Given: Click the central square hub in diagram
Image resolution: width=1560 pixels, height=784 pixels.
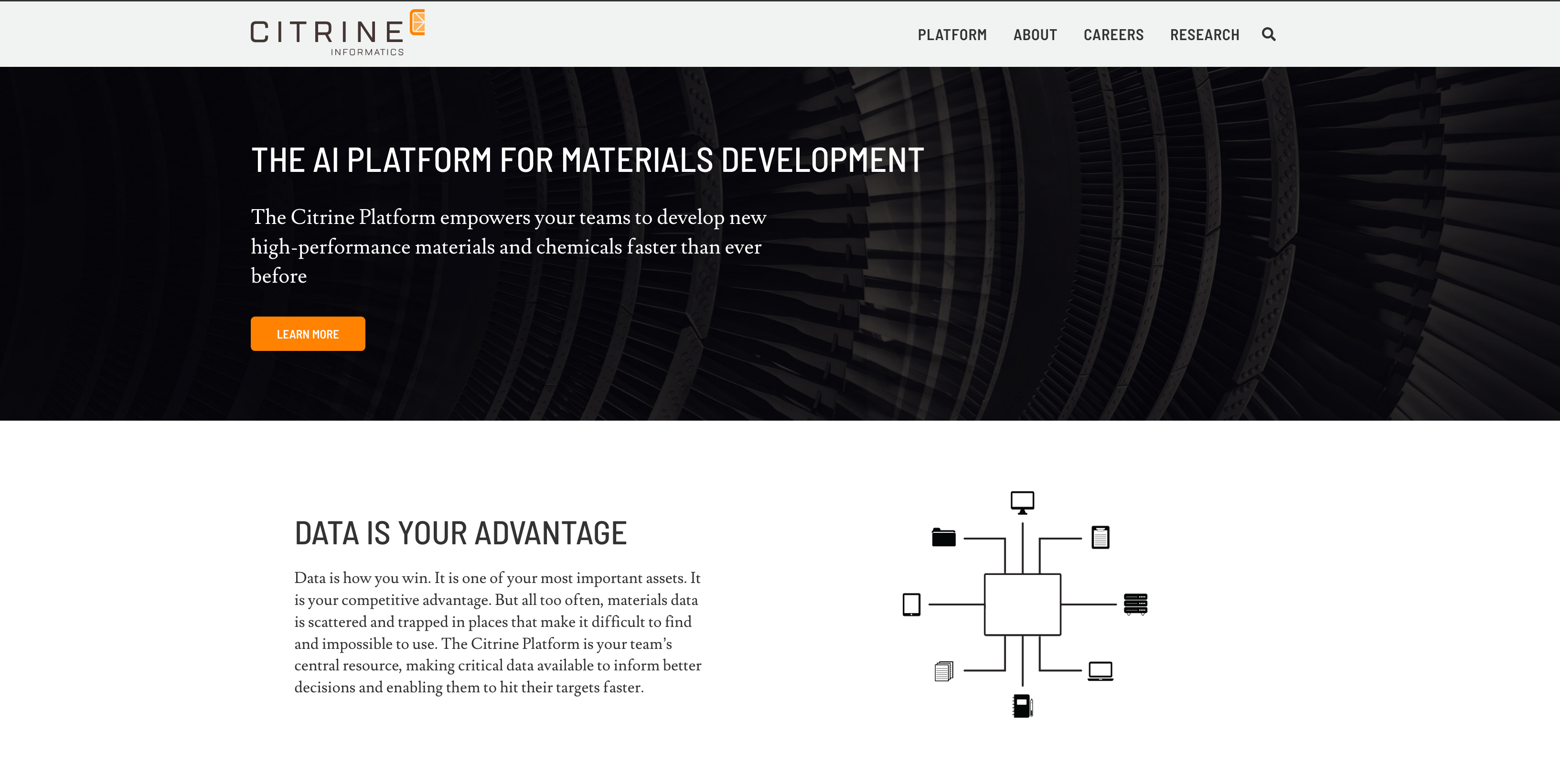Looking at the screenshot, I should (1022, 604).
